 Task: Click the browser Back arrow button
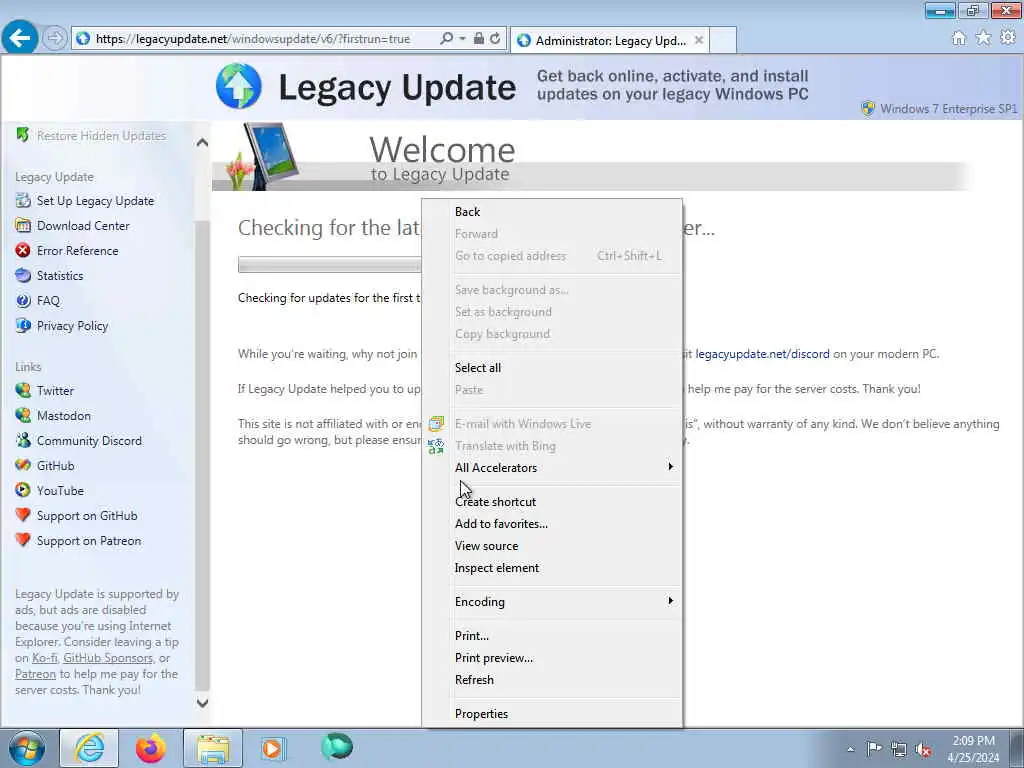click(20, 38)
